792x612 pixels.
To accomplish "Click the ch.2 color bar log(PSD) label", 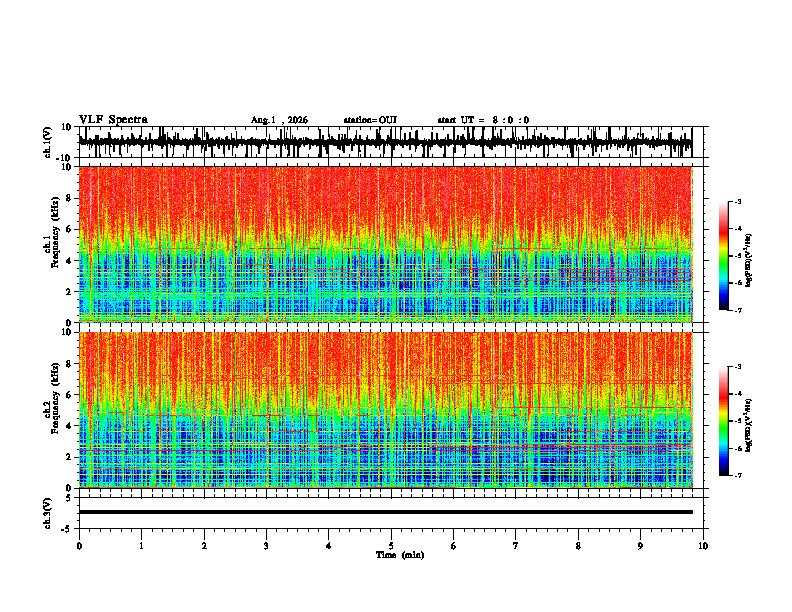I will [749, 424].
